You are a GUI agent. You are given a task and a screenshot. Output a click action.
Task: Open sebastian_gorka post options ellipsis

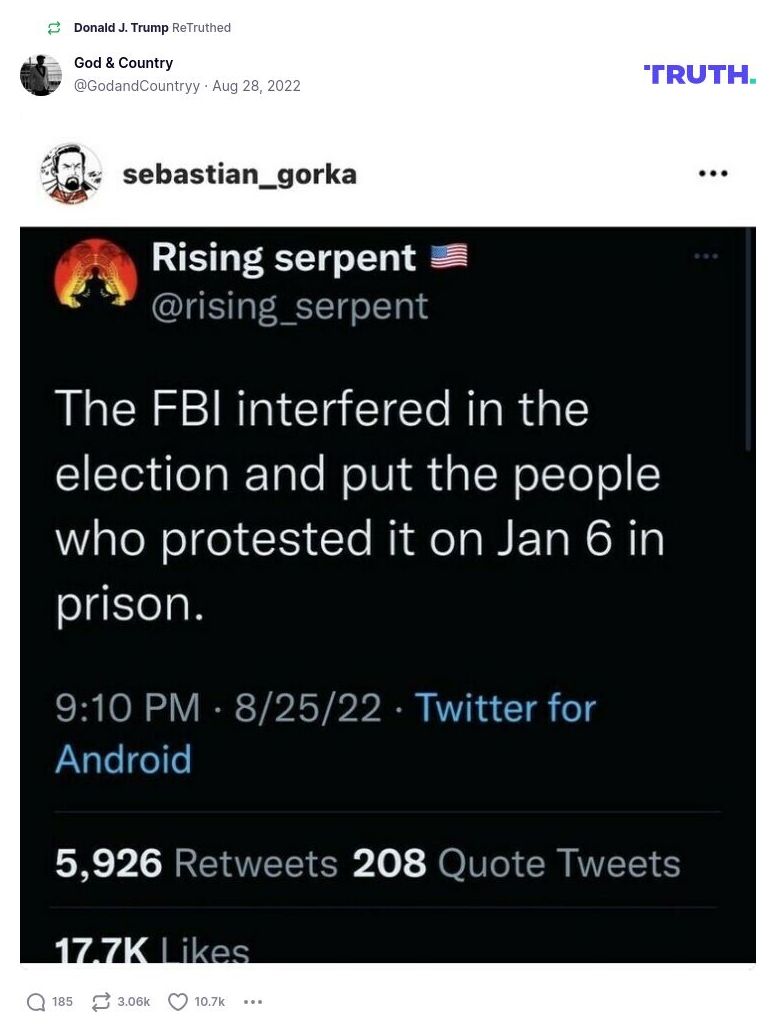click(x=713, y=173)
